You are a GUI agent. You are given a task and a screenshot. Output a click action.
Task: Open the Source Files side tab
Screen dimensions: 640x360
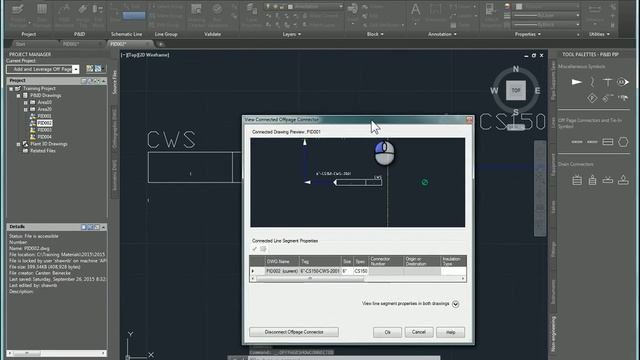point(114,82)
